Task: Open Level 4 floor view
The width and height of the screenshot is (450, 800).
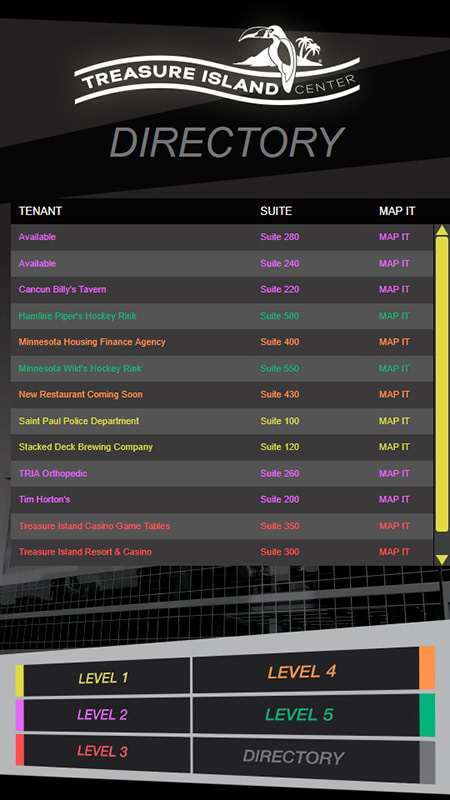Action: click(x=313, y=671)
